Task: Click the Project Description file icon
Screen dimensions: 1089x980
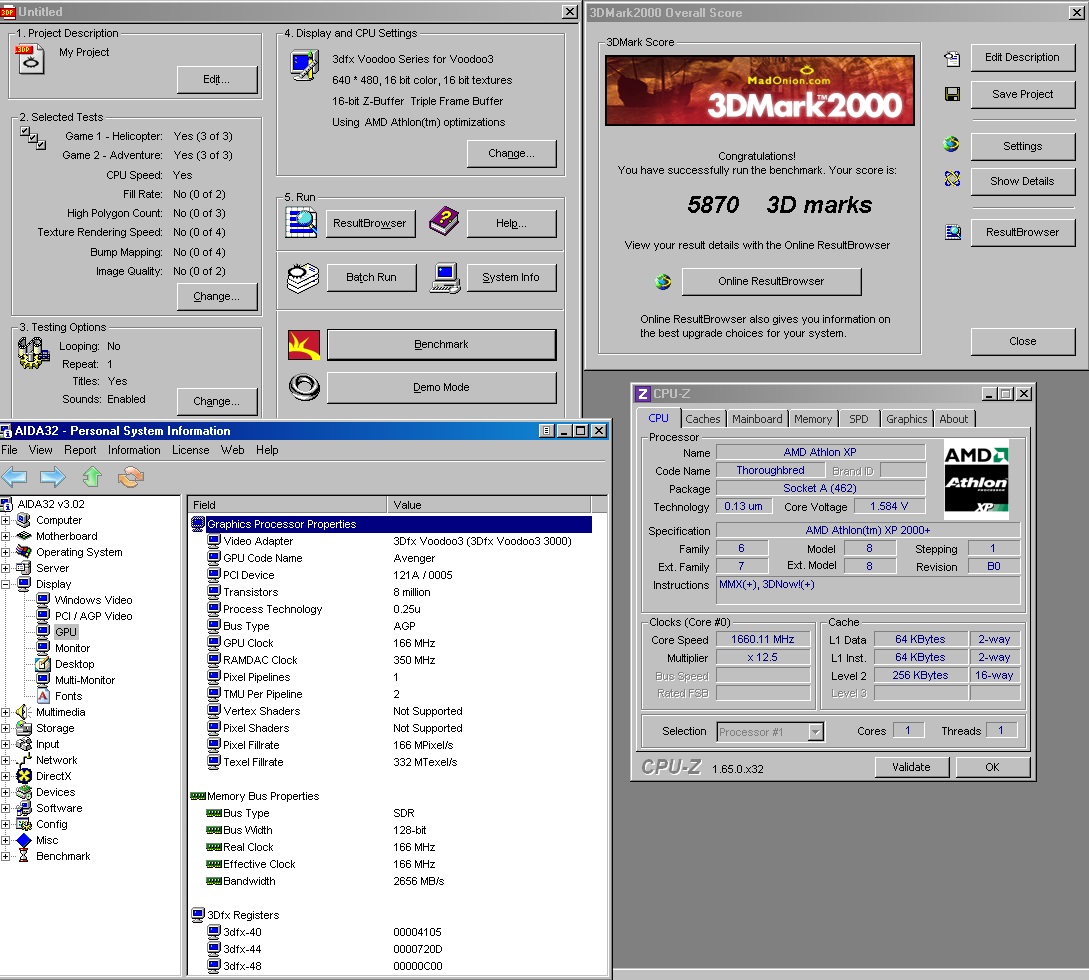Action: coord(29,59)
